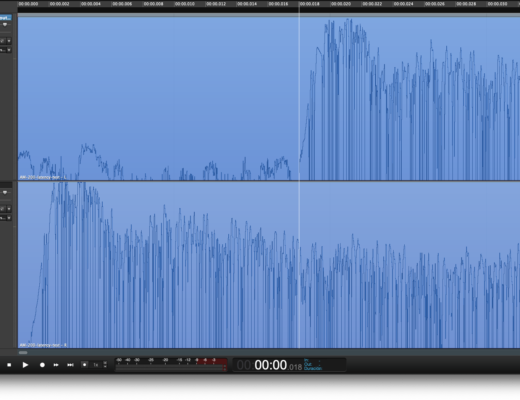
Task: Start recording with the record button
Action: 42,365
